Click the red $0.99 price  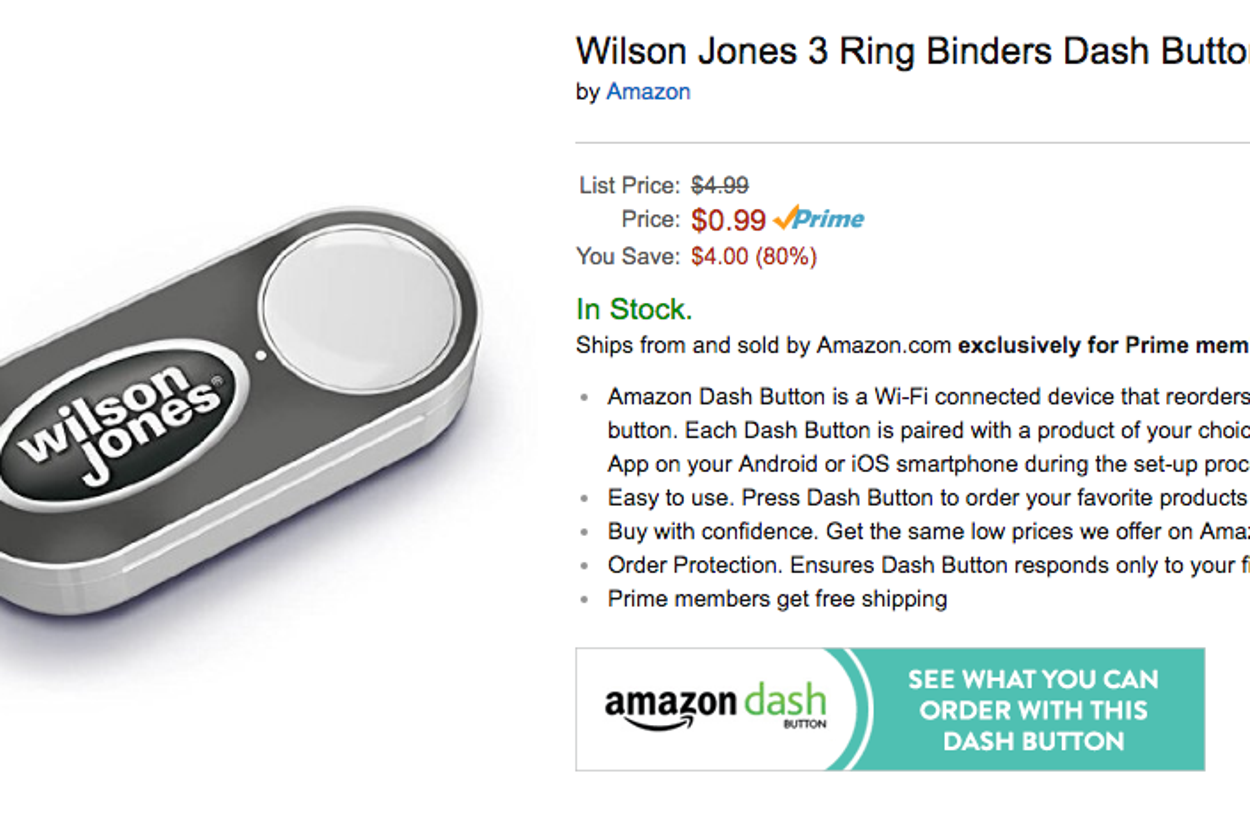coord(728,220)
